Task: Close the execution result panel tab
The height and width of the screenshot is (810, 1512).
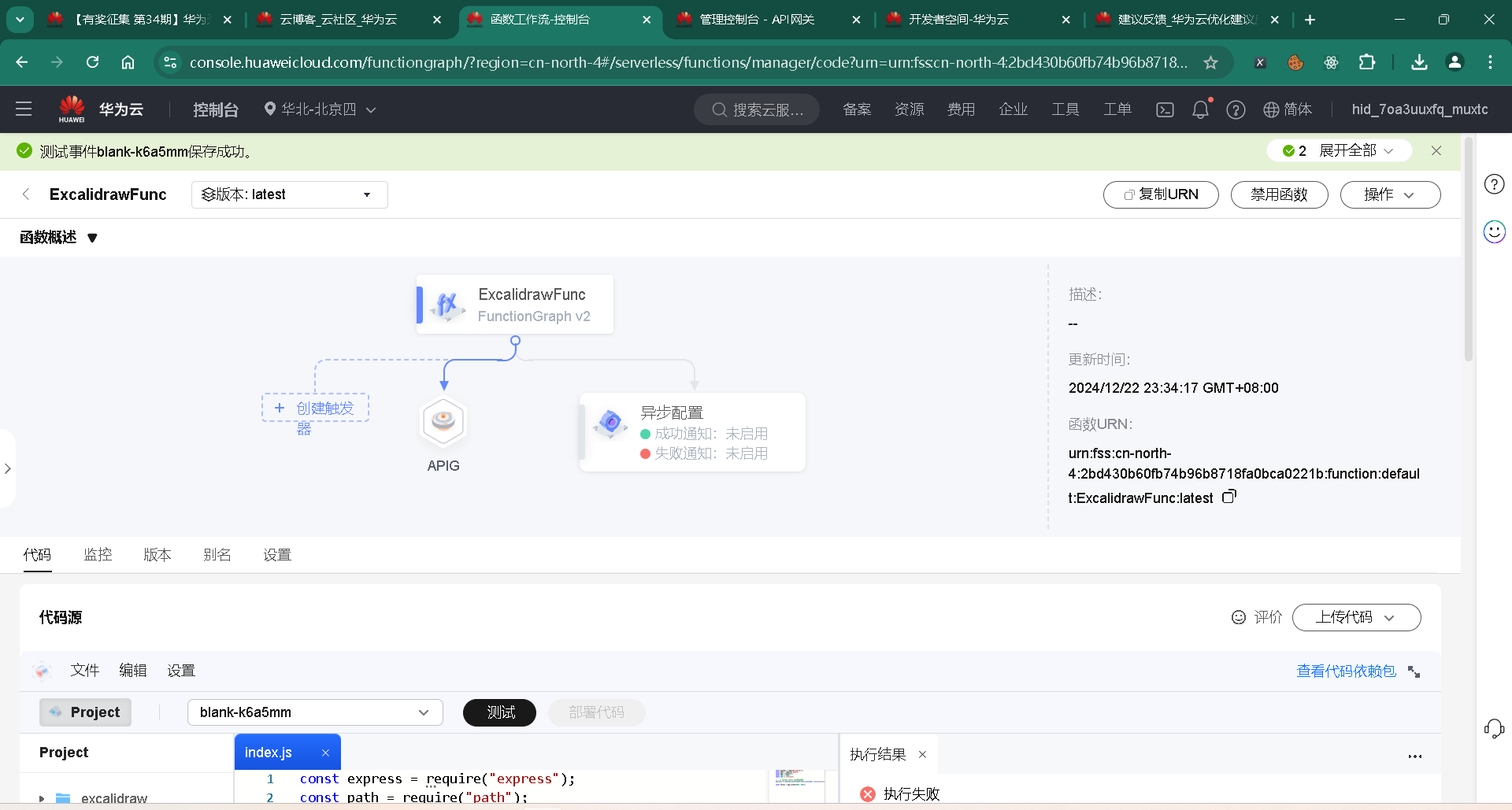Action: [x=922, y=755]
